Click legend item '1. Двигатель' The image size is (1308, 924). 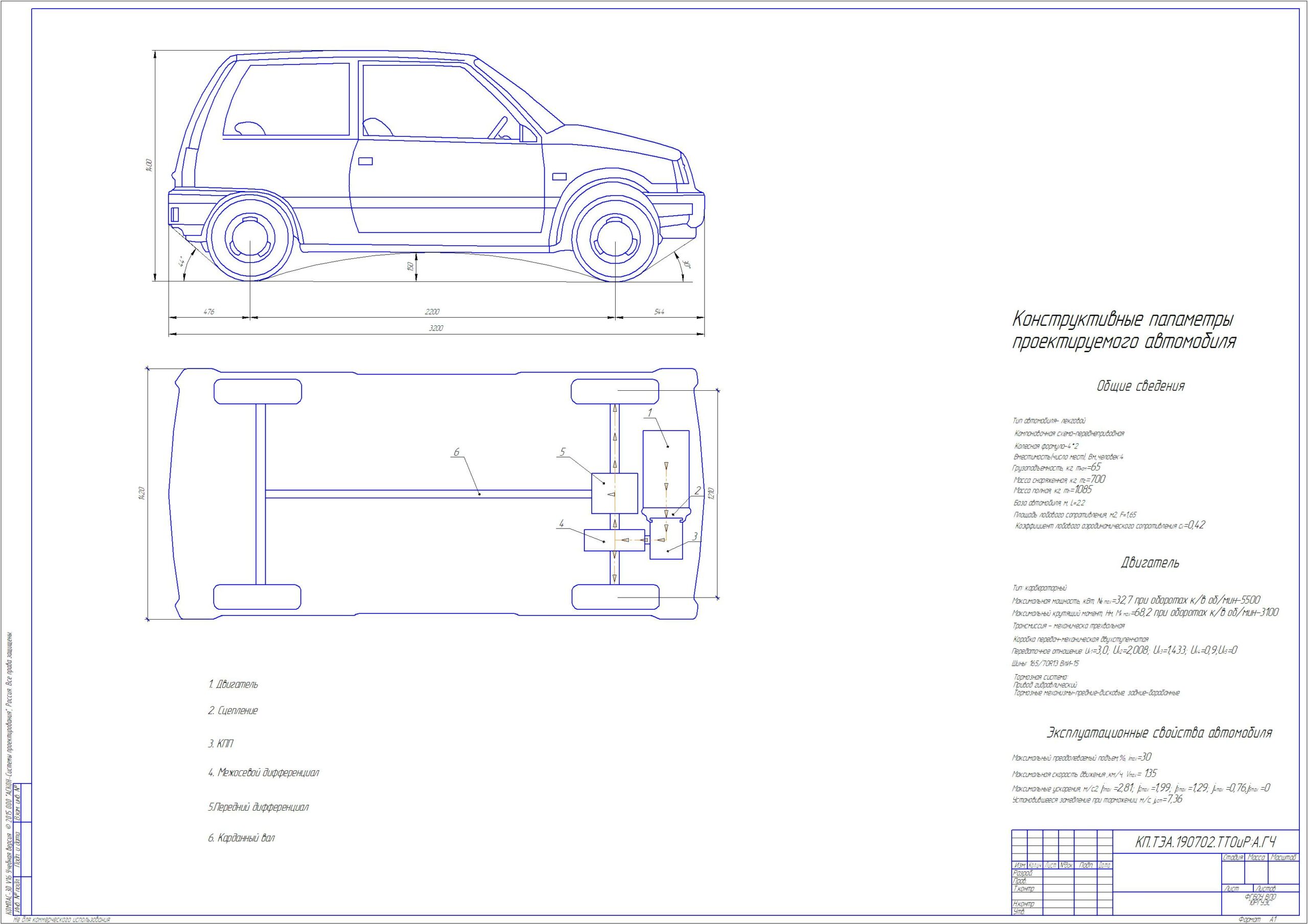coord(233,684)
